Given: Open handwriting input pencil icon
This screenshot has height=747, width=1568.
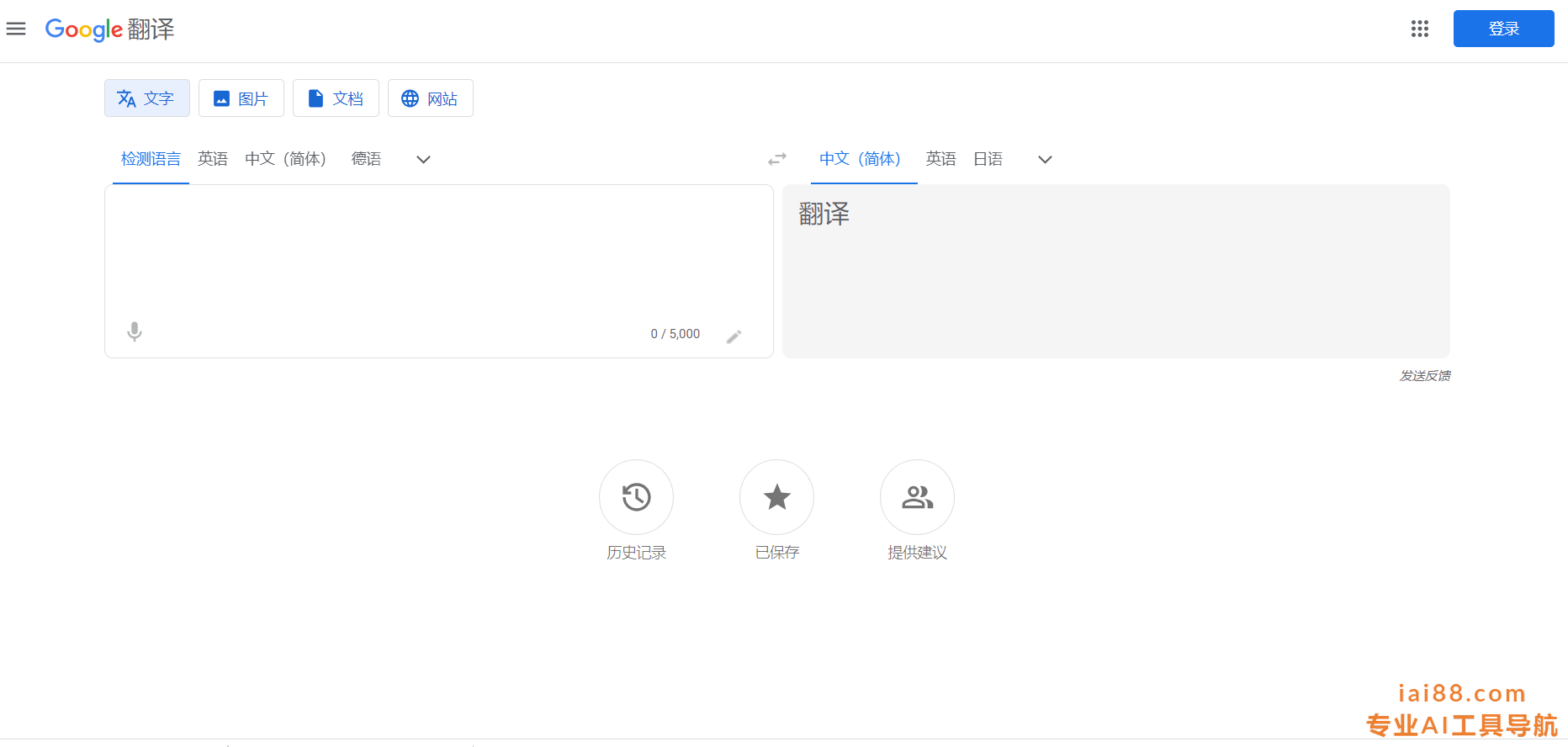Looking at the screenshot, I should (734, 336).
